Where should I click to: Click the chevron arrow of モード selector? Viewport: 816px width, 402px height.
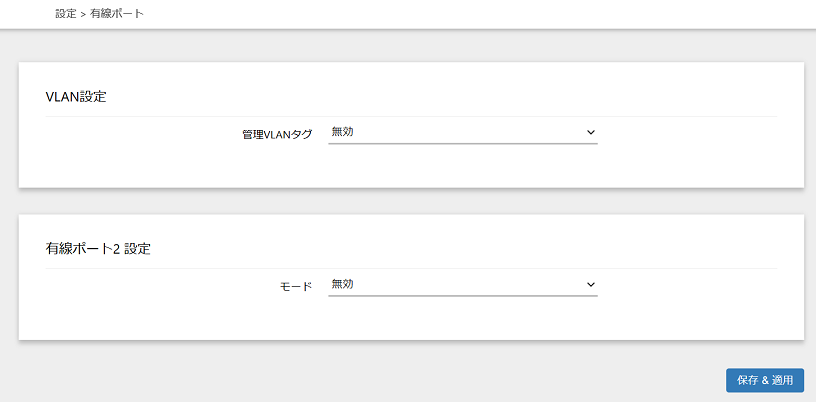590,285
